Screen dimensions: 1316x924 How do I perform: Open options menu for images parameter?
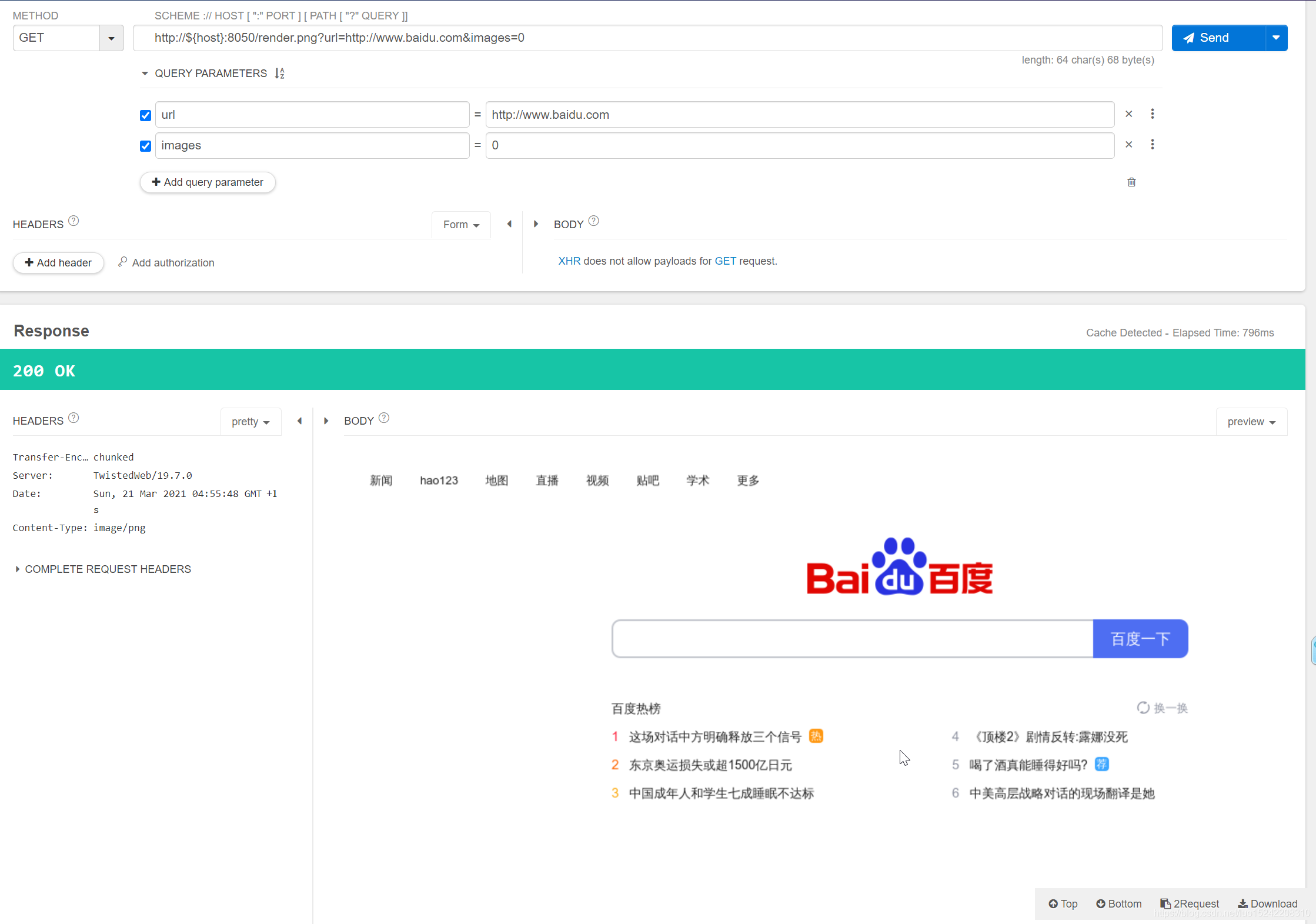(1153, 144)
